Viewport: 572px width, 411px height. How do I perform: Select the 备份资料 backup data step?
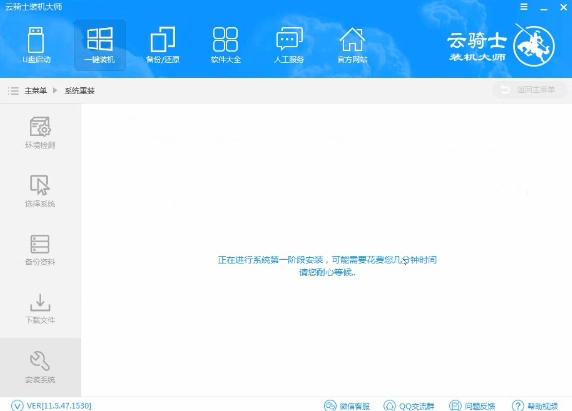click(40, 249)
